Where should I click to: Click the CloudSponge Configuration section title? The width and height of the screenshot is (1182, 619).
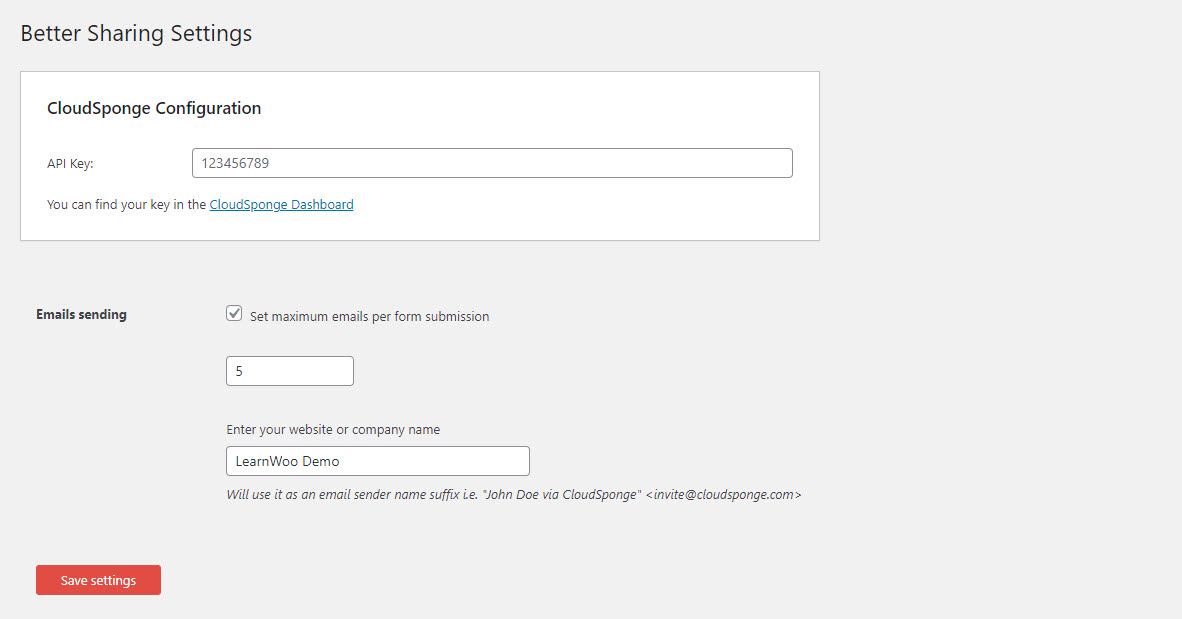pos(154,108)
